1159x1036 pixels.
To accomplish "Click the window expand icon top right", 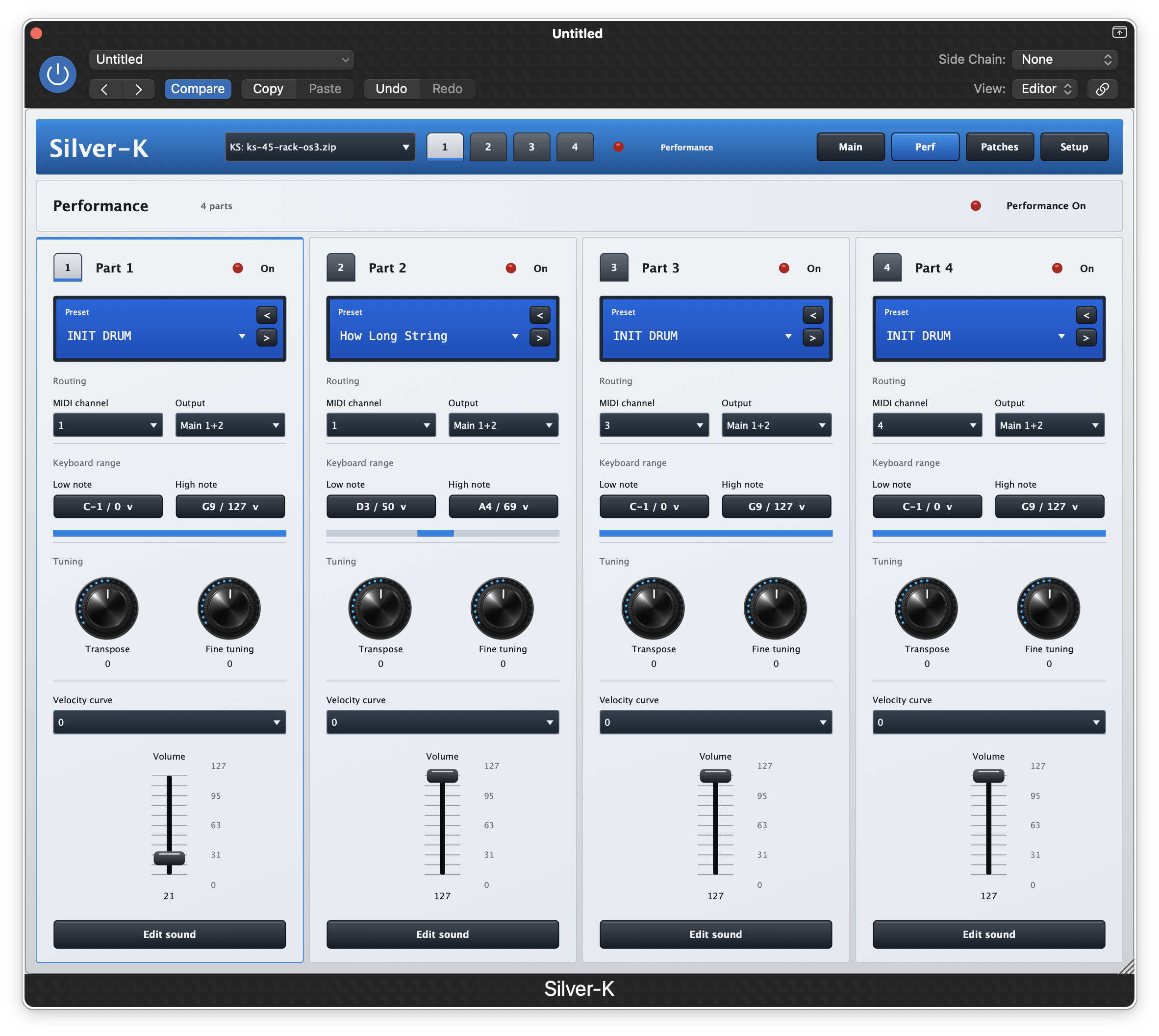I will (1119, 32).
